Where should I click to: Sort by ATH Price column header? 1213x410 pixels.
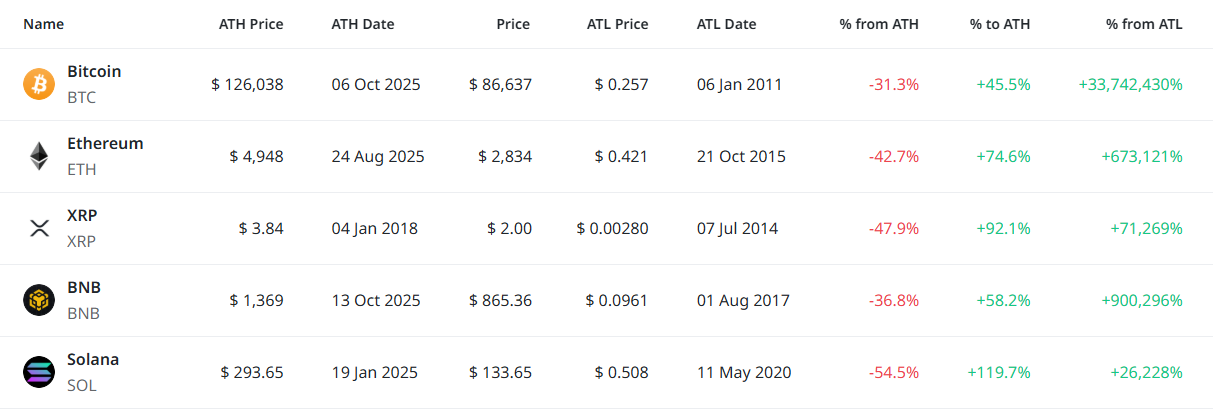point(251,24)
